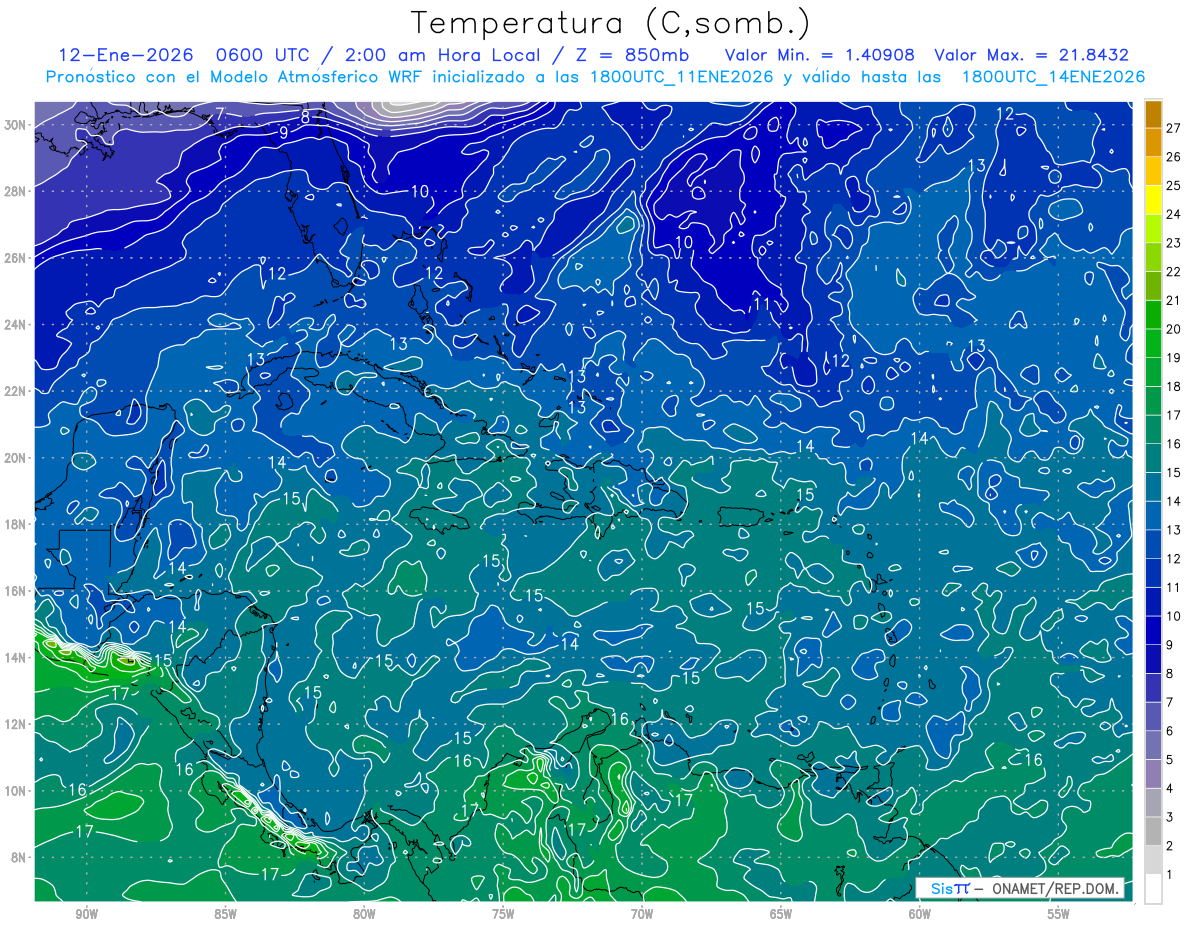1200x927 pixels.
Task: Click the "30N" latitude axis label
Action: click(x=15, y=125)
